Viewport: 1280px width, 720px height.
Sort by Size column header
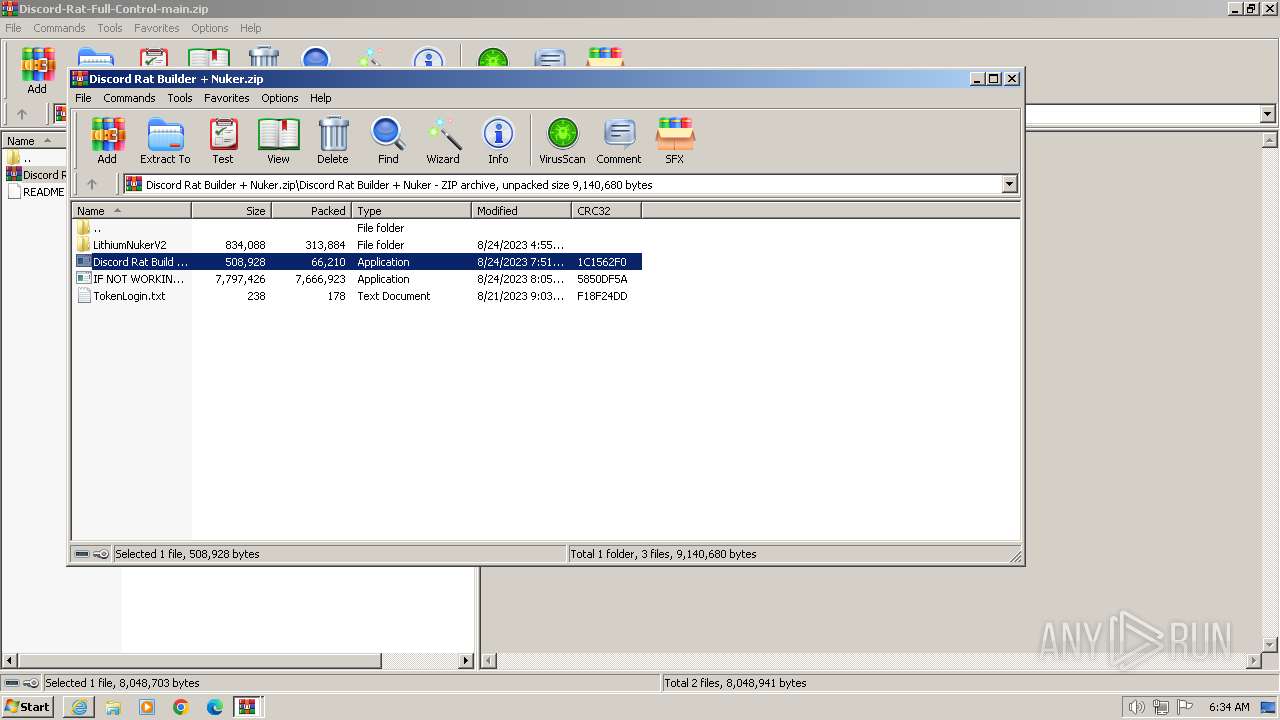(232, 211)
